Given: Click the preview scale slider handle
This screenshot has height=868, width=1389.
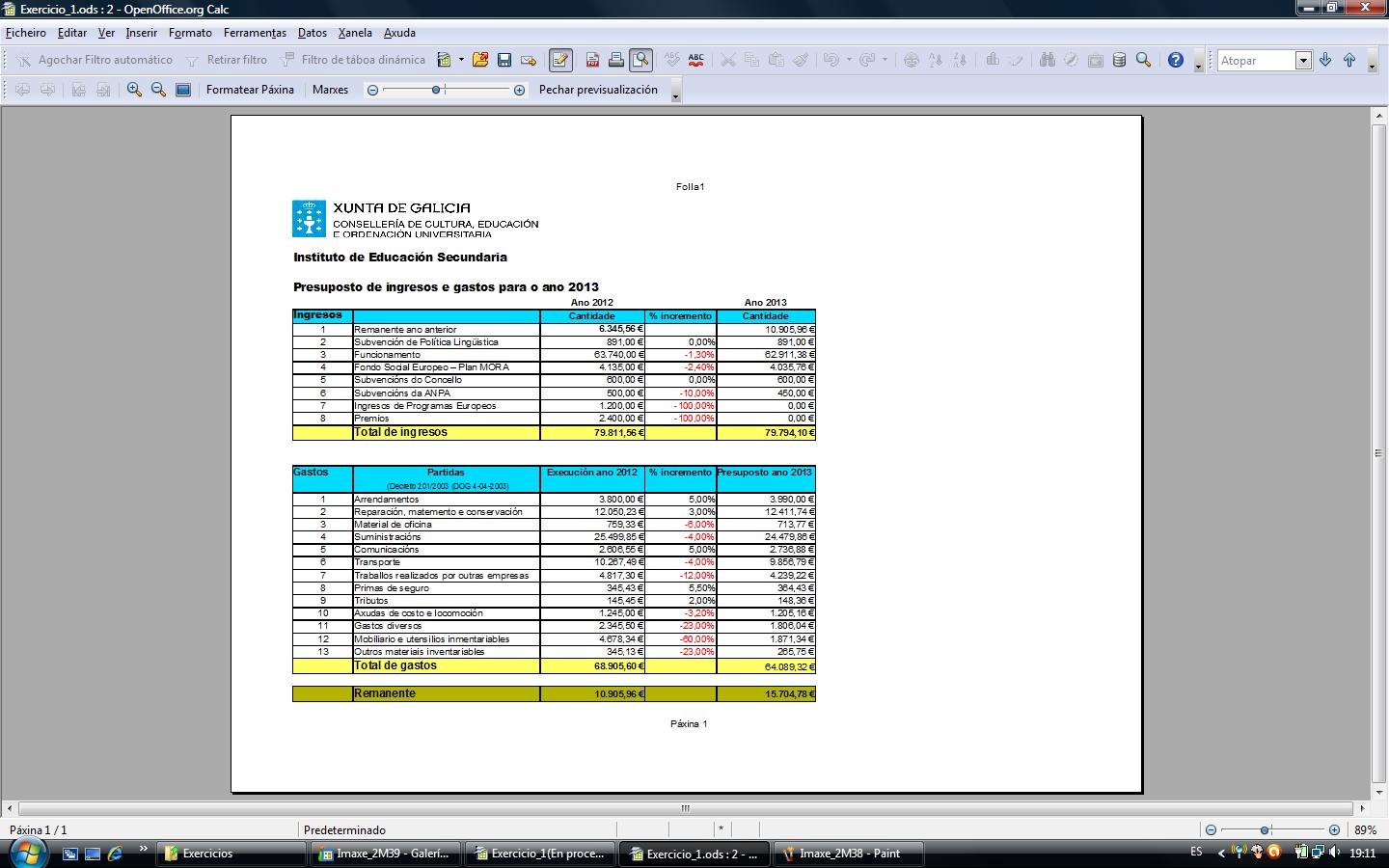Looking at the screenshot, I should pos(437,90).
